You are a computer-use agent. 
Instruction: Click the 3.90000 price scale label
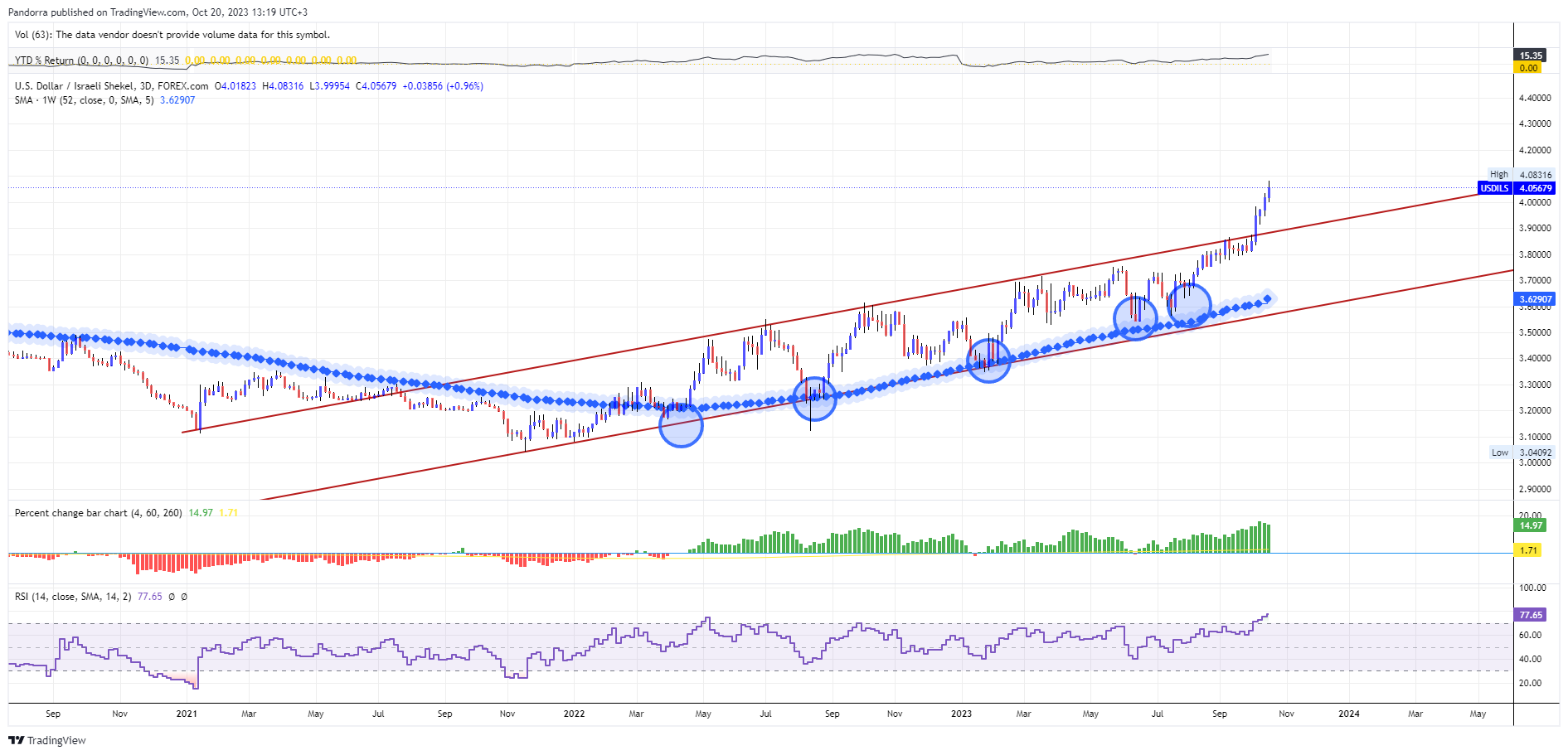[x=1535, y=228]
